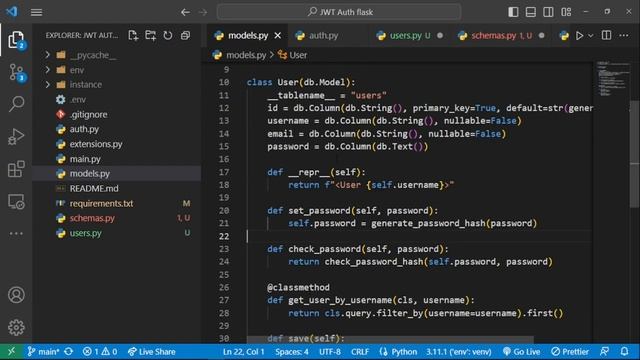Show additional activity bar views ellipsis
This screenshot has height=360, width=640.
tap(16, 233)
